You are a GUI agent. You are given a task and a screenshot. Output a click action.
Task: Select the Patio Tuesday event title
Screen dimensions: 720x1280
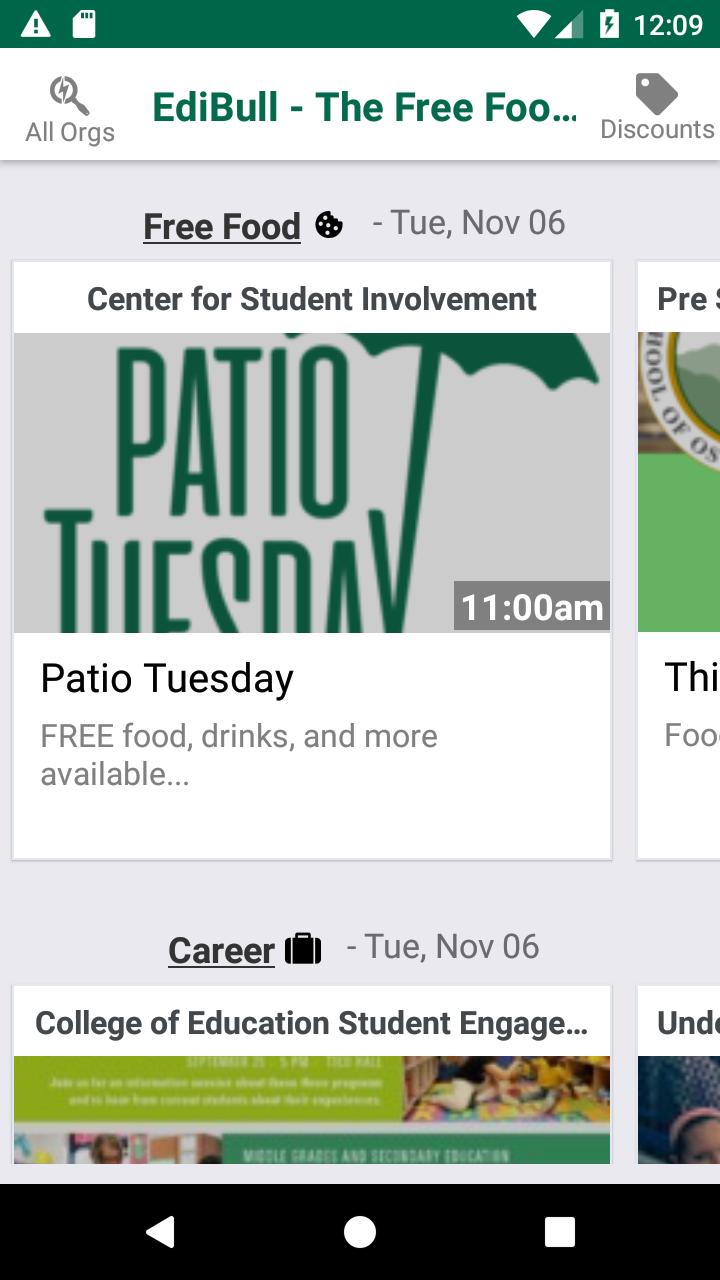click(167, 678)
